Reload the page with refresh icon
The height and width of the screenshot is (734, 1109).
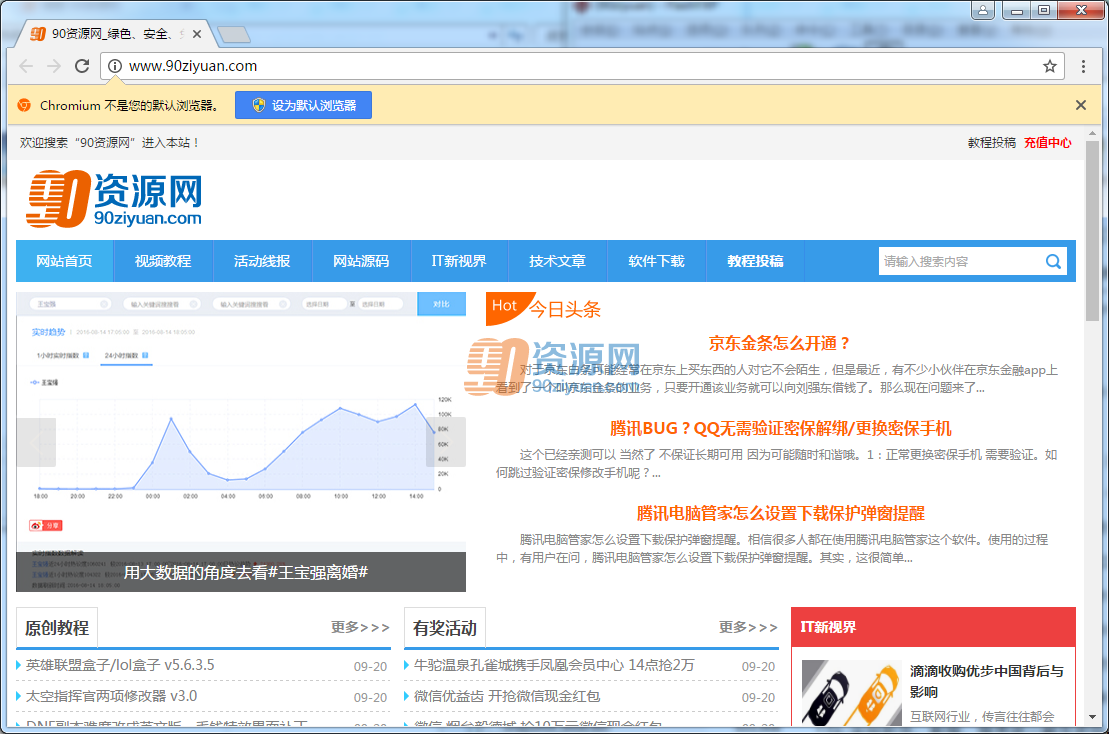pos(82,66)
